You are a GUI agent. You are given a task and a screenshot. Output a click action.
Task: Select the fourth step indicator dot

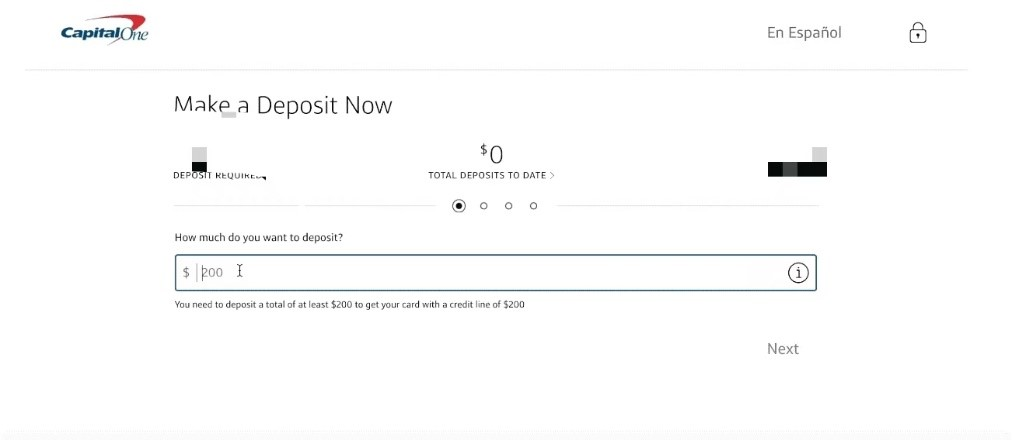[x=534, y=206]
